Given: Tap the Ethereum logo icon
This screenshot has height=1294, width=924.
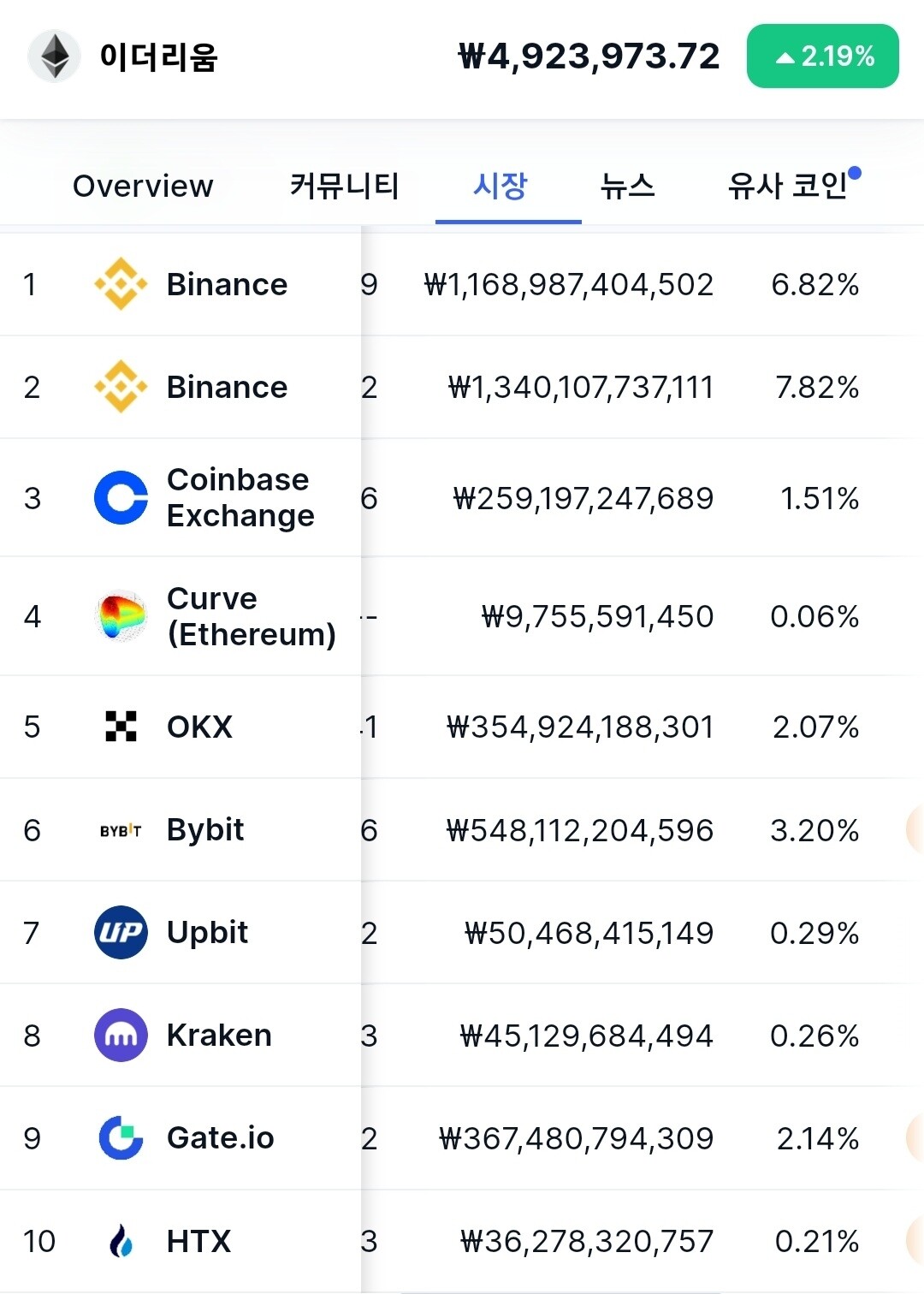Looking at the screenshot, I should click(55, 56).
